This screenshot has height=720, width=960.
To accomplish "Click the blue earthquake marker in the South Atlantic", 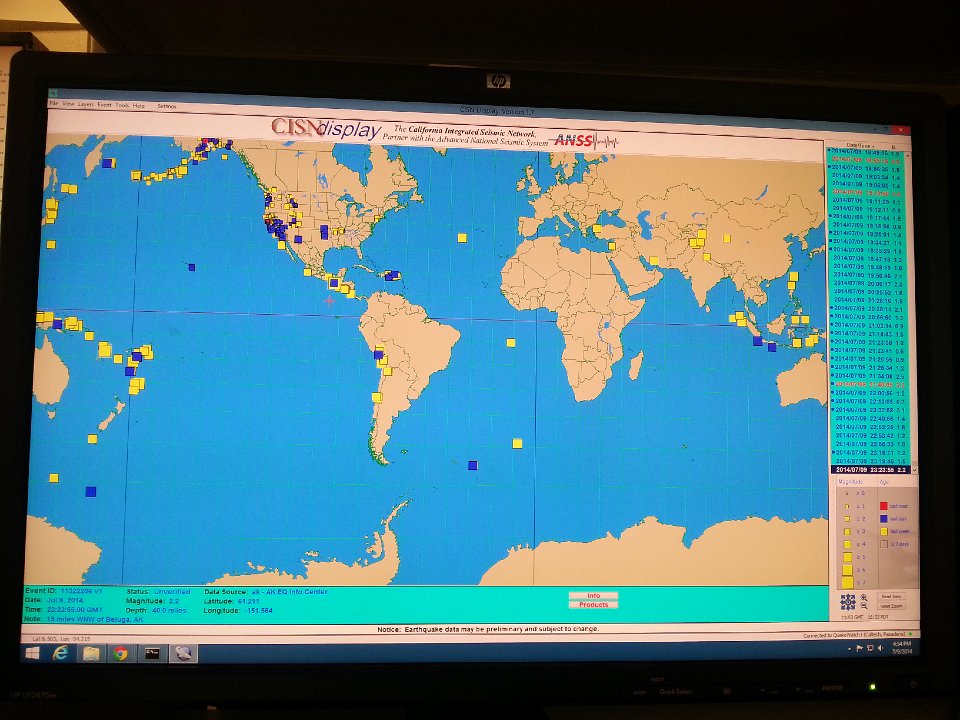I will click(x=473, y=465).
